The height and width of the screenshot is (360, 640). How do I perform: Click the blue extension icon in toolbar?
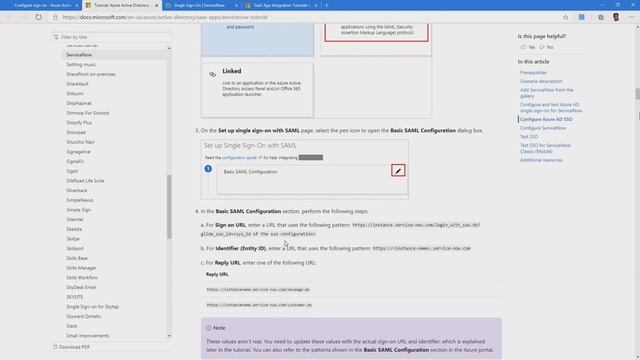[581, 17]
